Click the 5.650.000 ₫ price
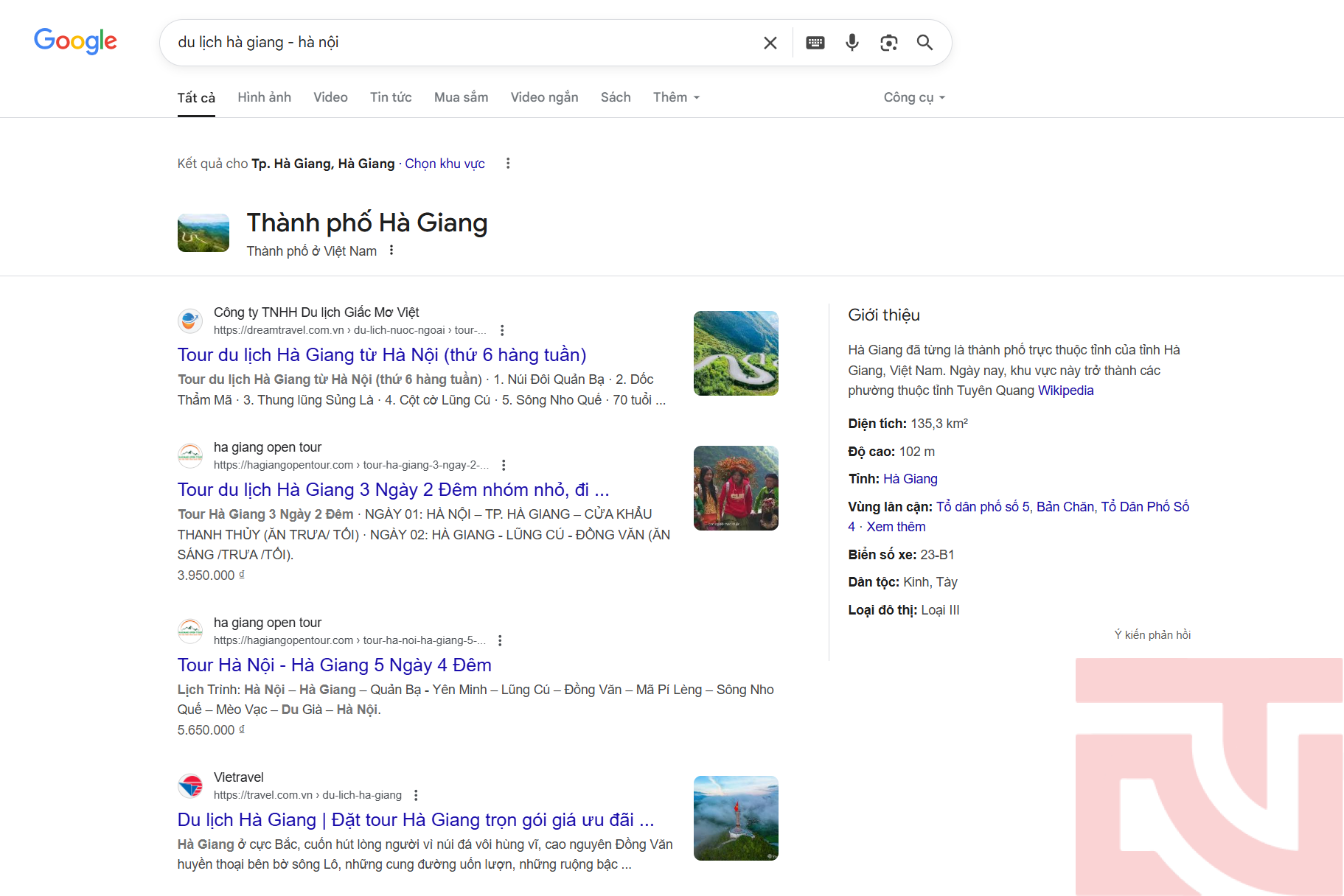The height and width of the screenshot is (896, 1344). [211, 729]
